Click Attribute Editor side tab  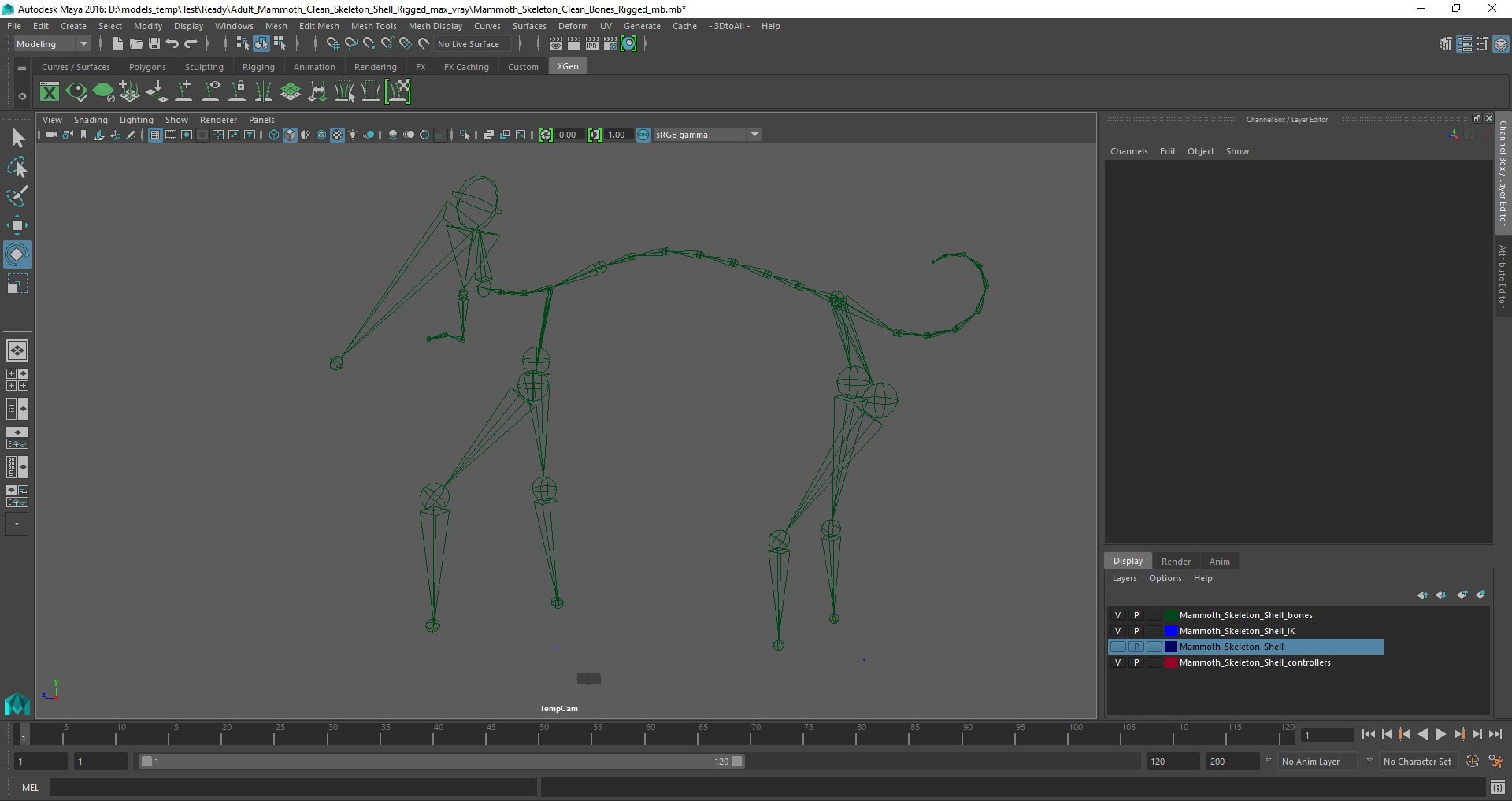(1503, 276)
